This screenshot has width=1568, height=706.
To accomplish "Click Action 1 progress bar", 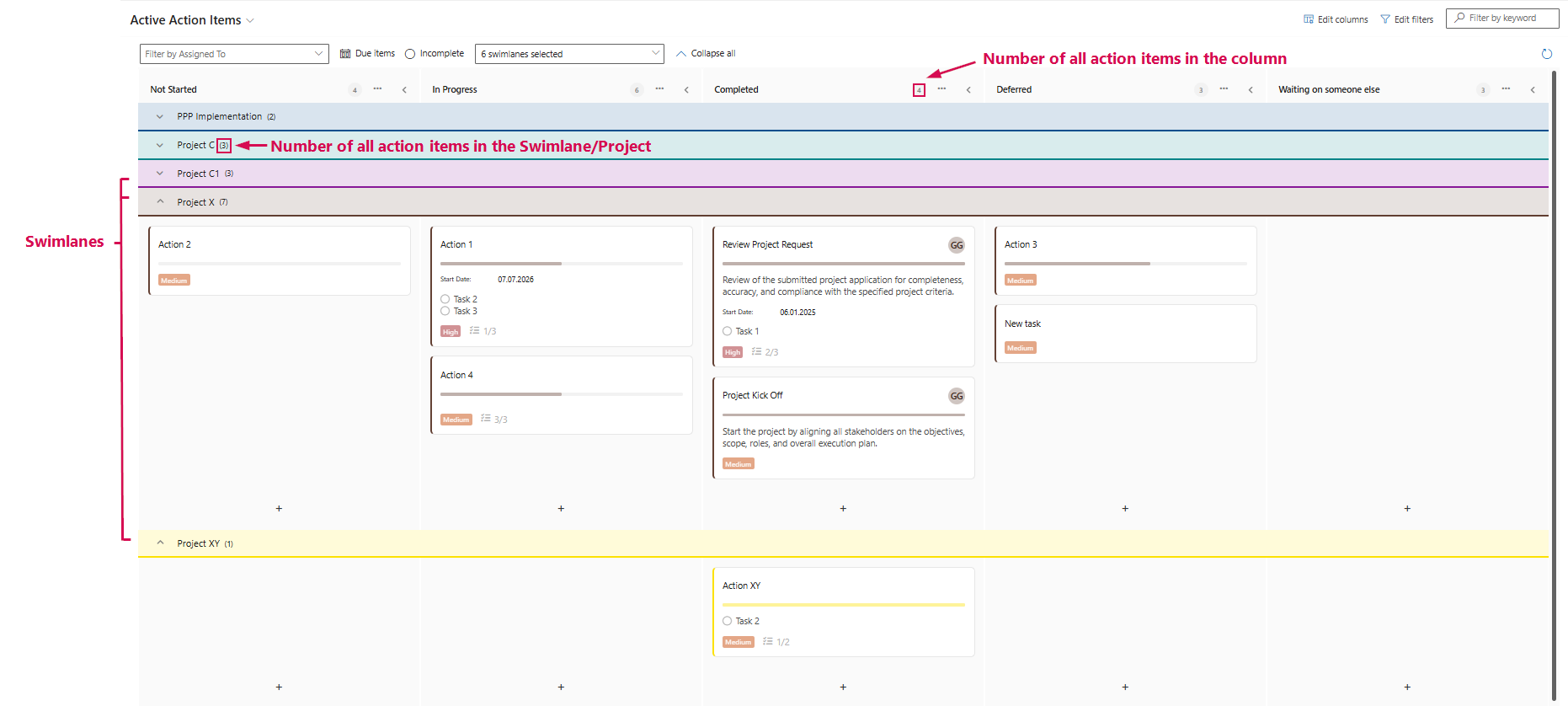I will point(561,264).
